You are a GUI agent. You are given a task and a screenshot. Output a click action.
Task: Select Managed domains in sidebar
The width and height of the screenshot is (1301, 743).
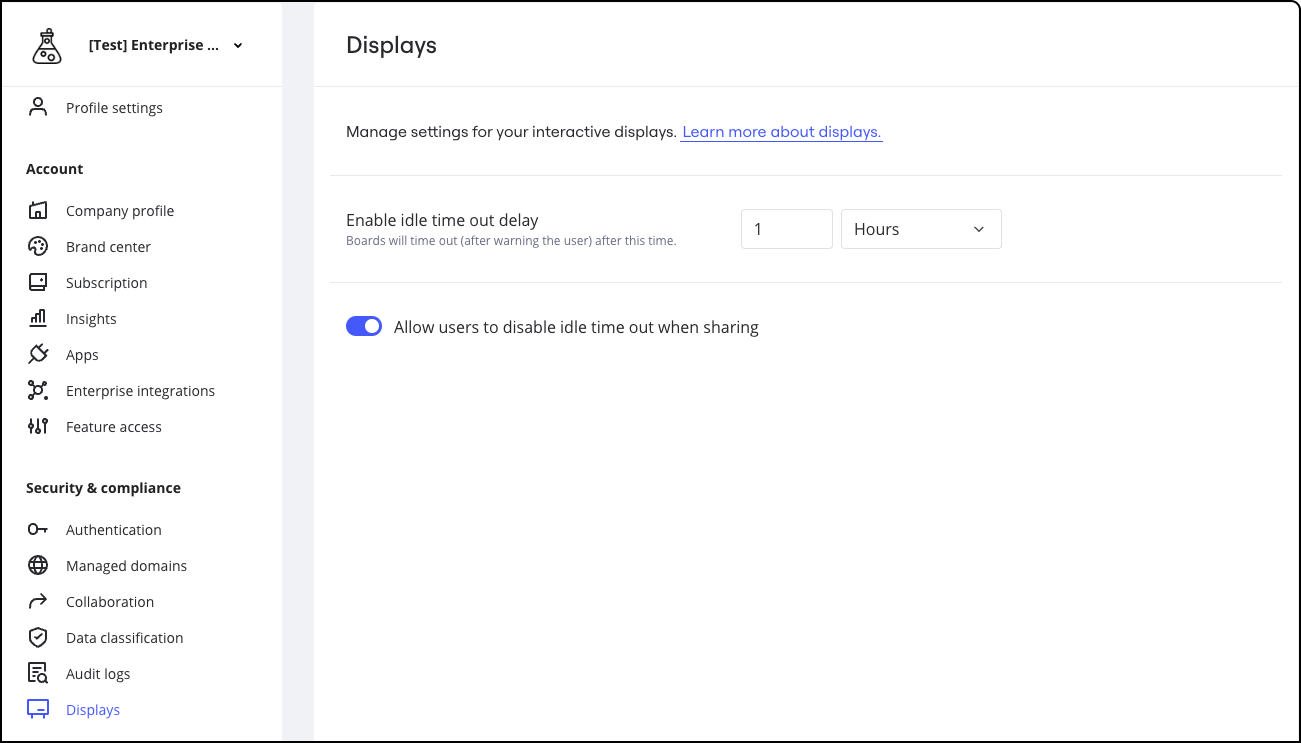pyautogui.click(x=126, y=566)
